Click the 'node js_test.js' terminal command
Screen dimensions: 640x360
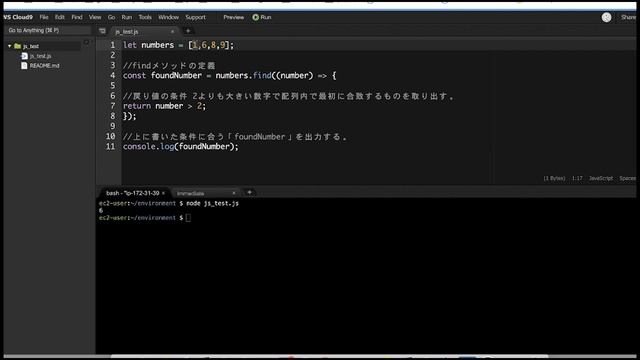click(x=212, y=203)
